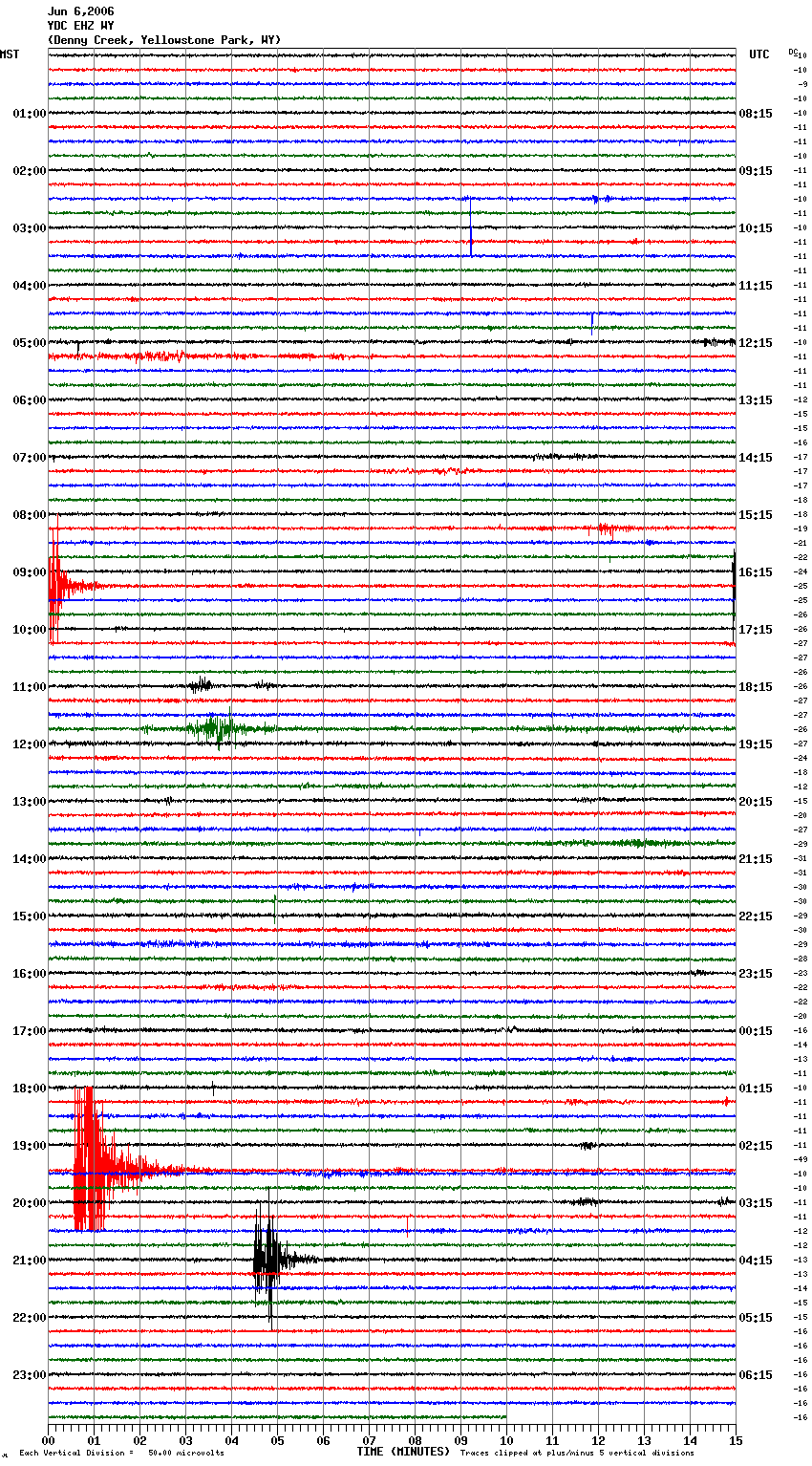Click the 00:15 UTC time label
812x1466 pixels.
(x=756, y=1031)
